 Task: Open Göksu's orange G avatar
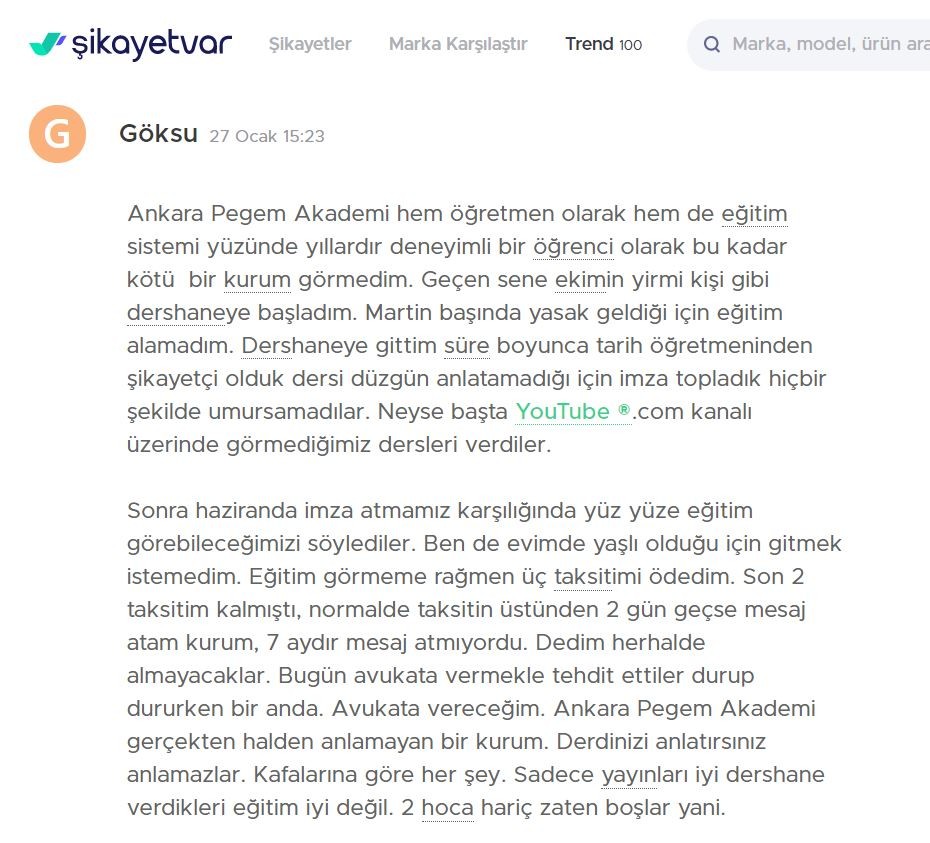[x=58, y=134]
